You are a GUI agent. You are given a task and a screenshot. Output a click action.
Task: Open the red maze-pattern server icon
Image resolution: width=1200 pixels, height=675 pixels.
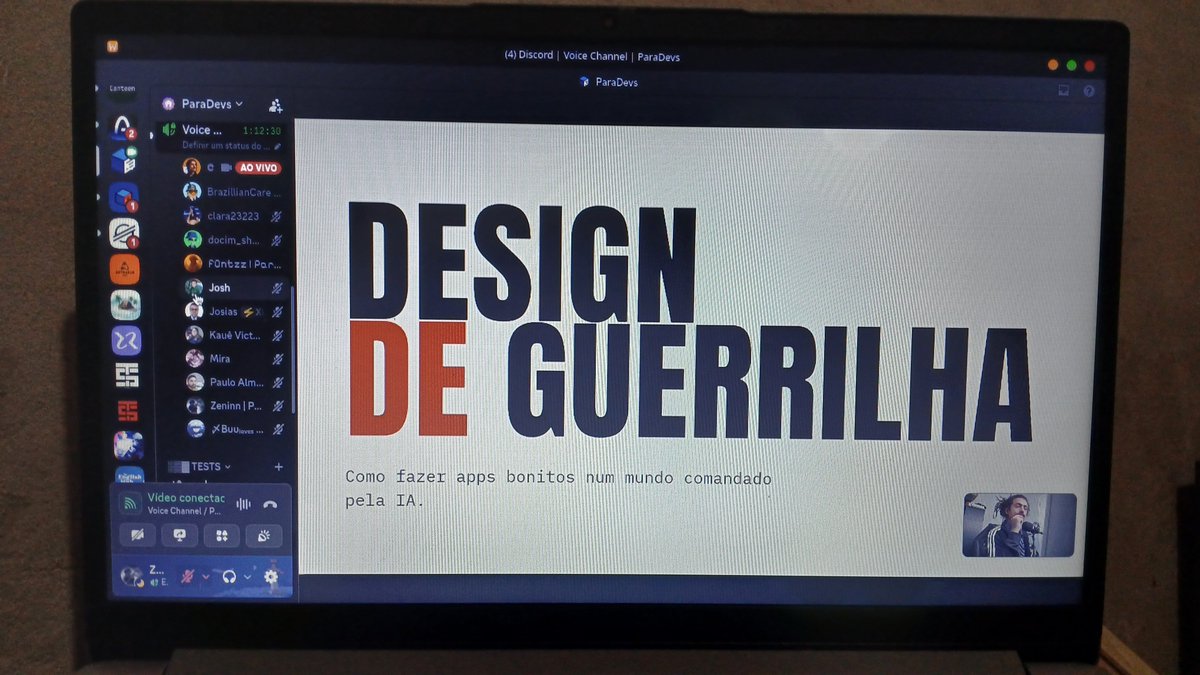[x=127, y=410]
